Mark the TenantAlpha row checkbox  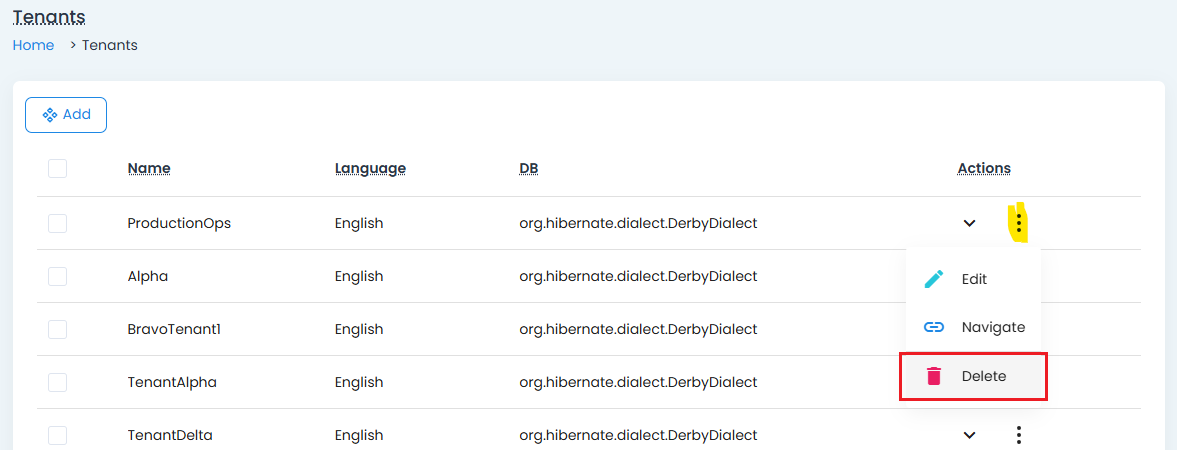57,382
